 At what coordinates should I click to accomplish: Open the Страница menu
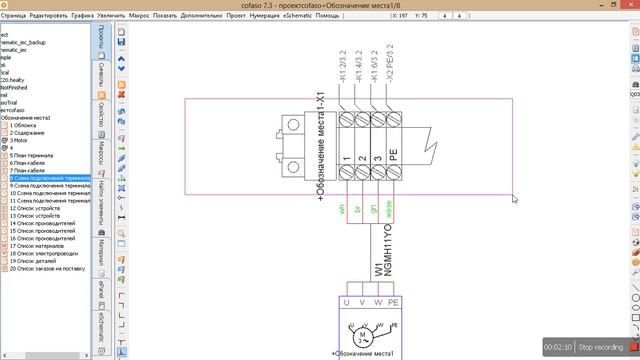[x=13, y=16]
